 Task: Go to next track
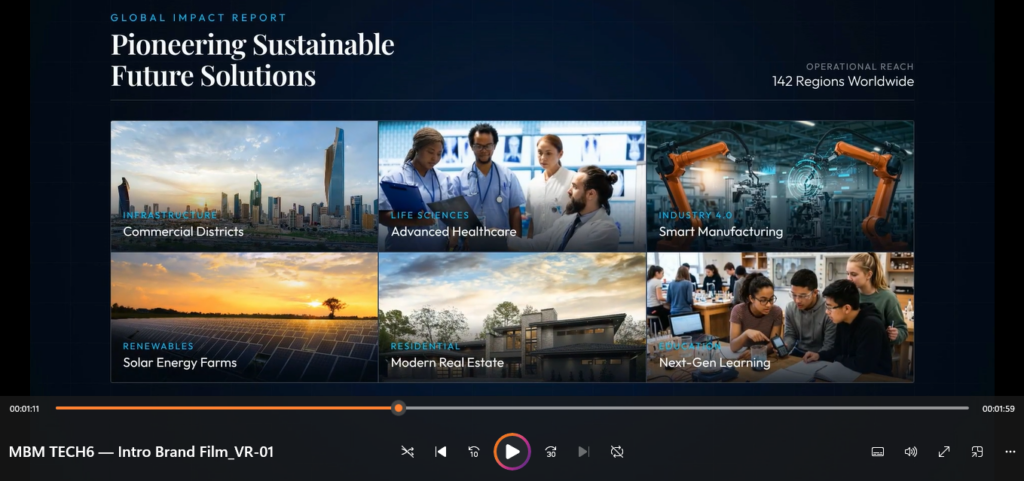point(584,452)
